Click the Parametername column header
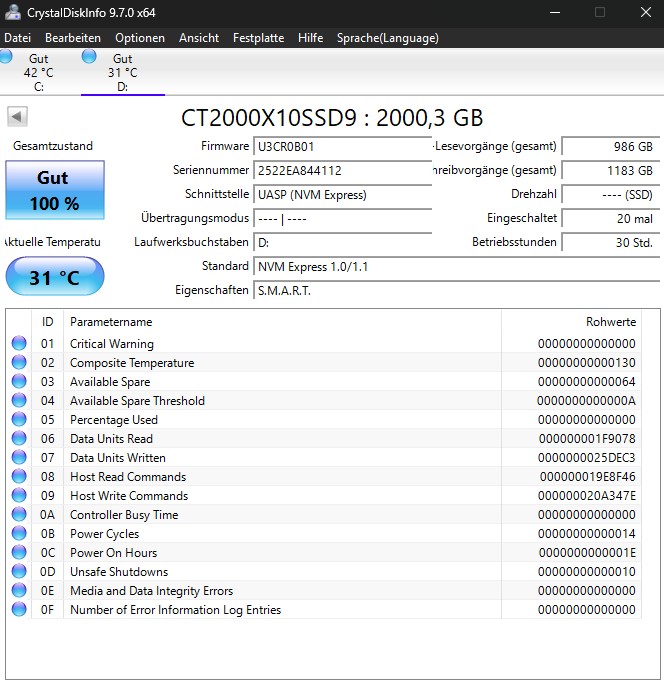This screenshot has width=664, height=682. [x=111, y=322]
